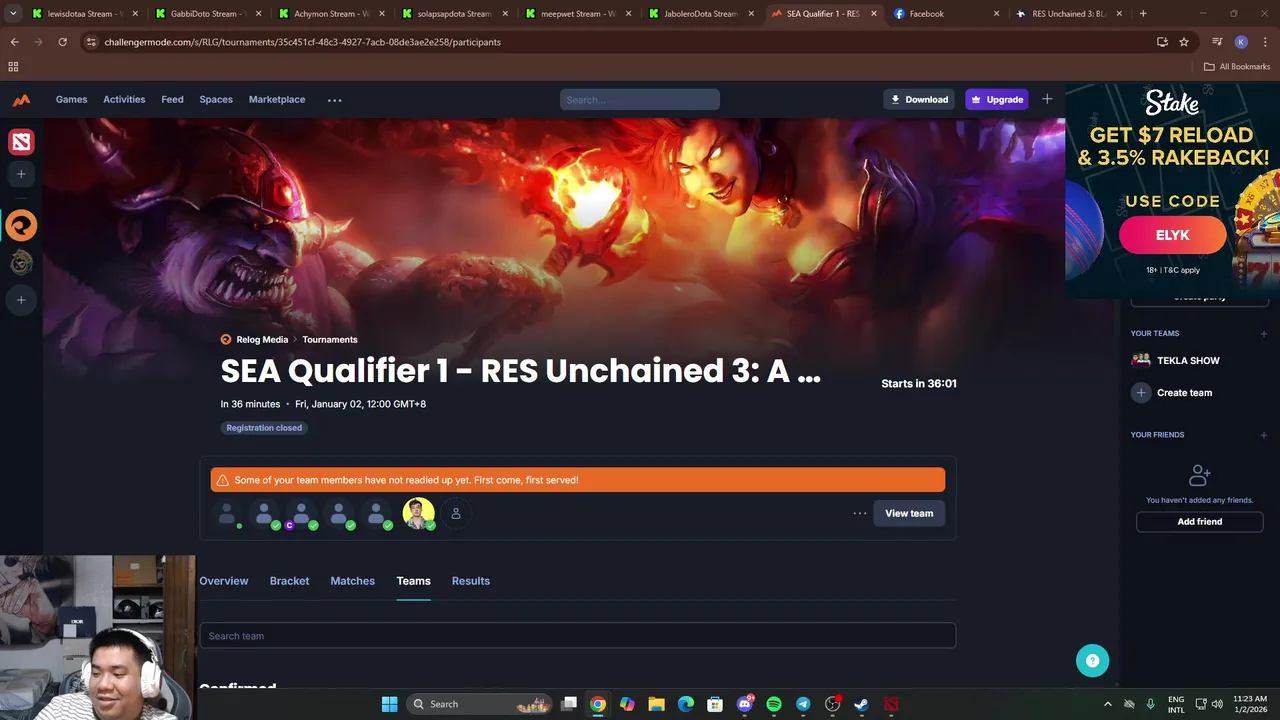Open All Bookmarks folder
The height and width of the screenshot is (720, 1280).
click(x=1237, y=67)
